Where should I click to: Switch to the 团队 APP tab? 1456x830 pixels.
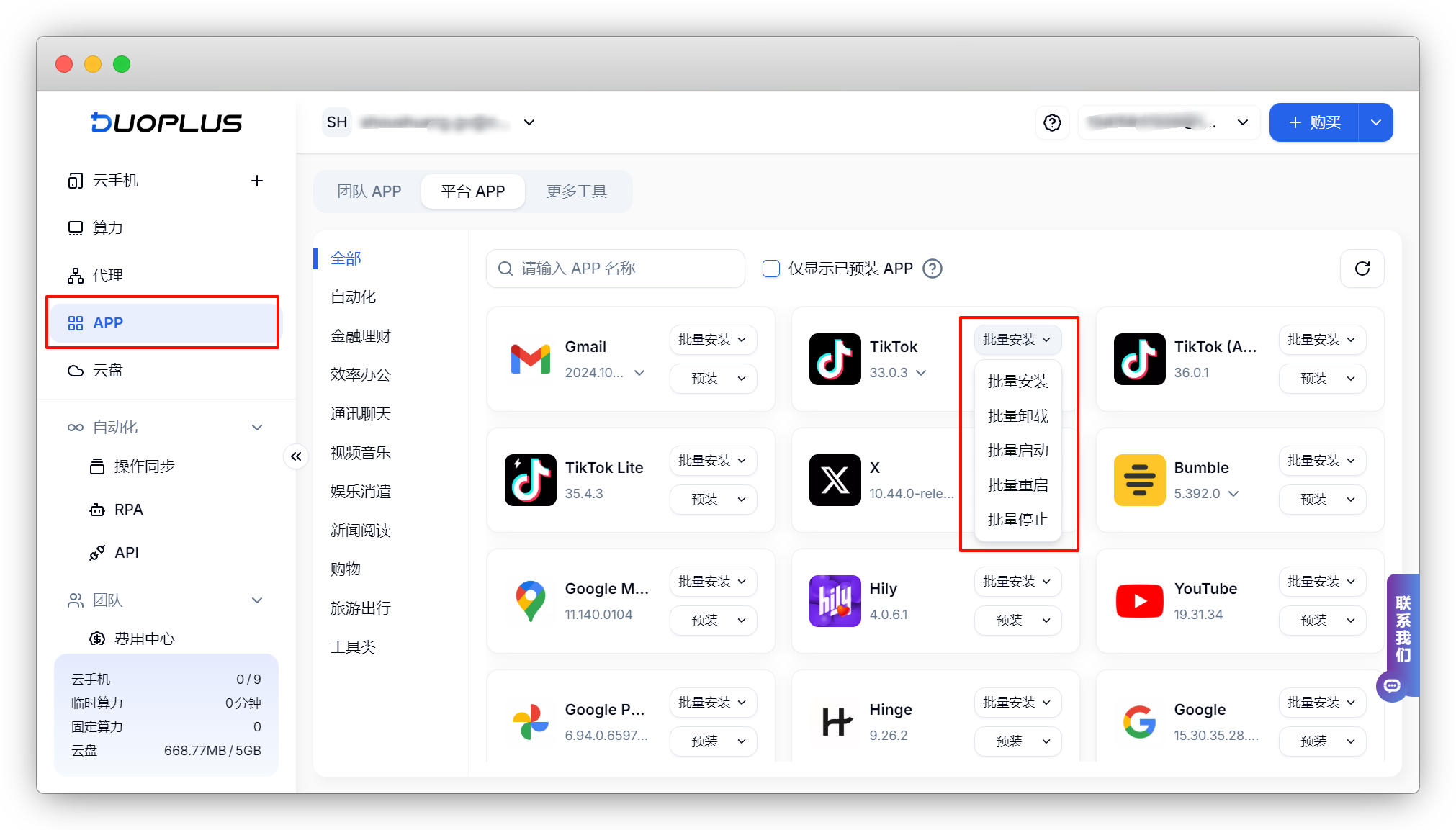click(369, 191)
